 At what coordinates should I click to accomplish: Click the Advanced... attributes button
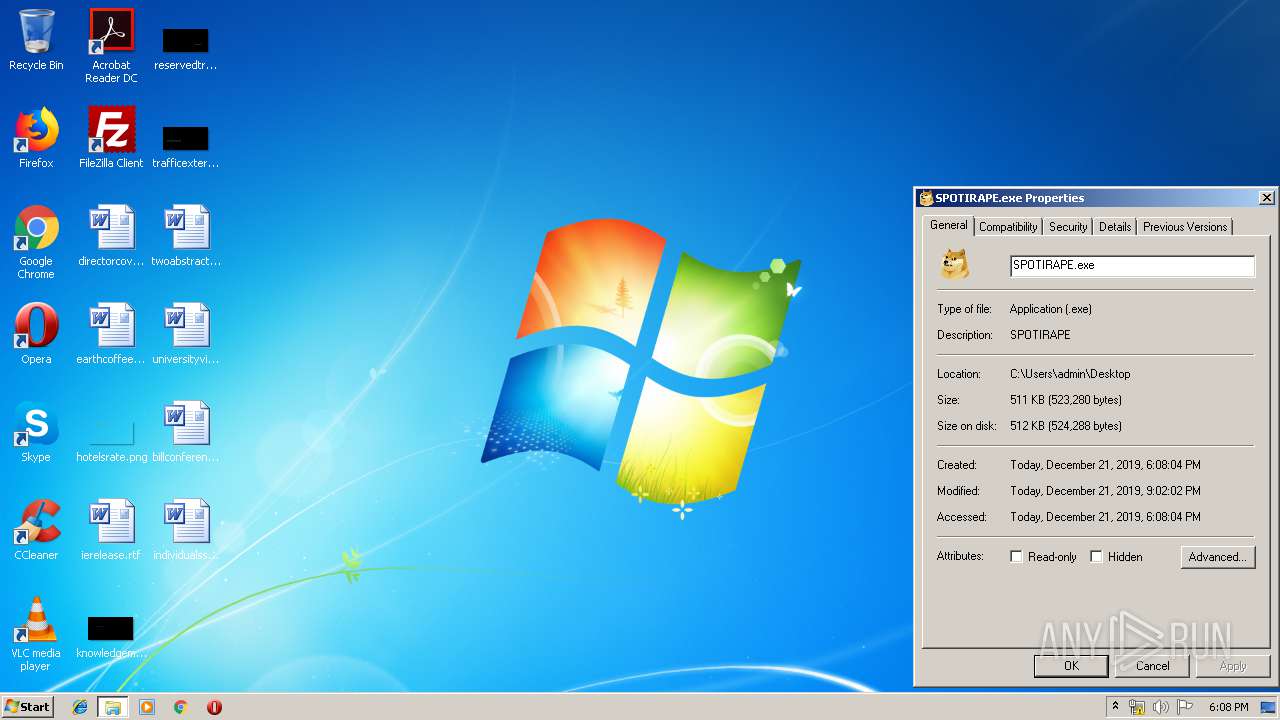pos(1217,557)
